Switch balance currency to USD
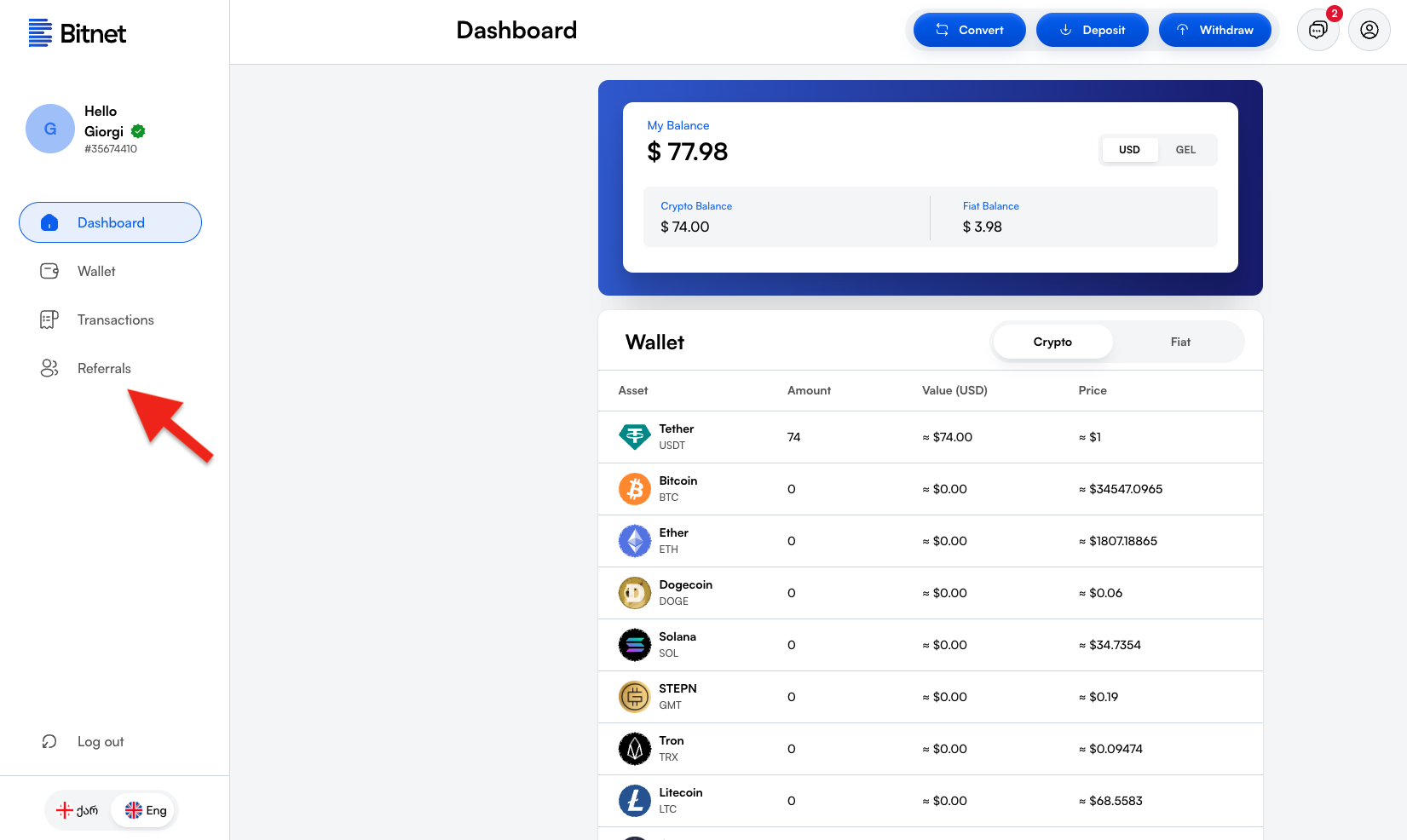This screenshot has width=1407, height=840. click(x=1129, y=150)
